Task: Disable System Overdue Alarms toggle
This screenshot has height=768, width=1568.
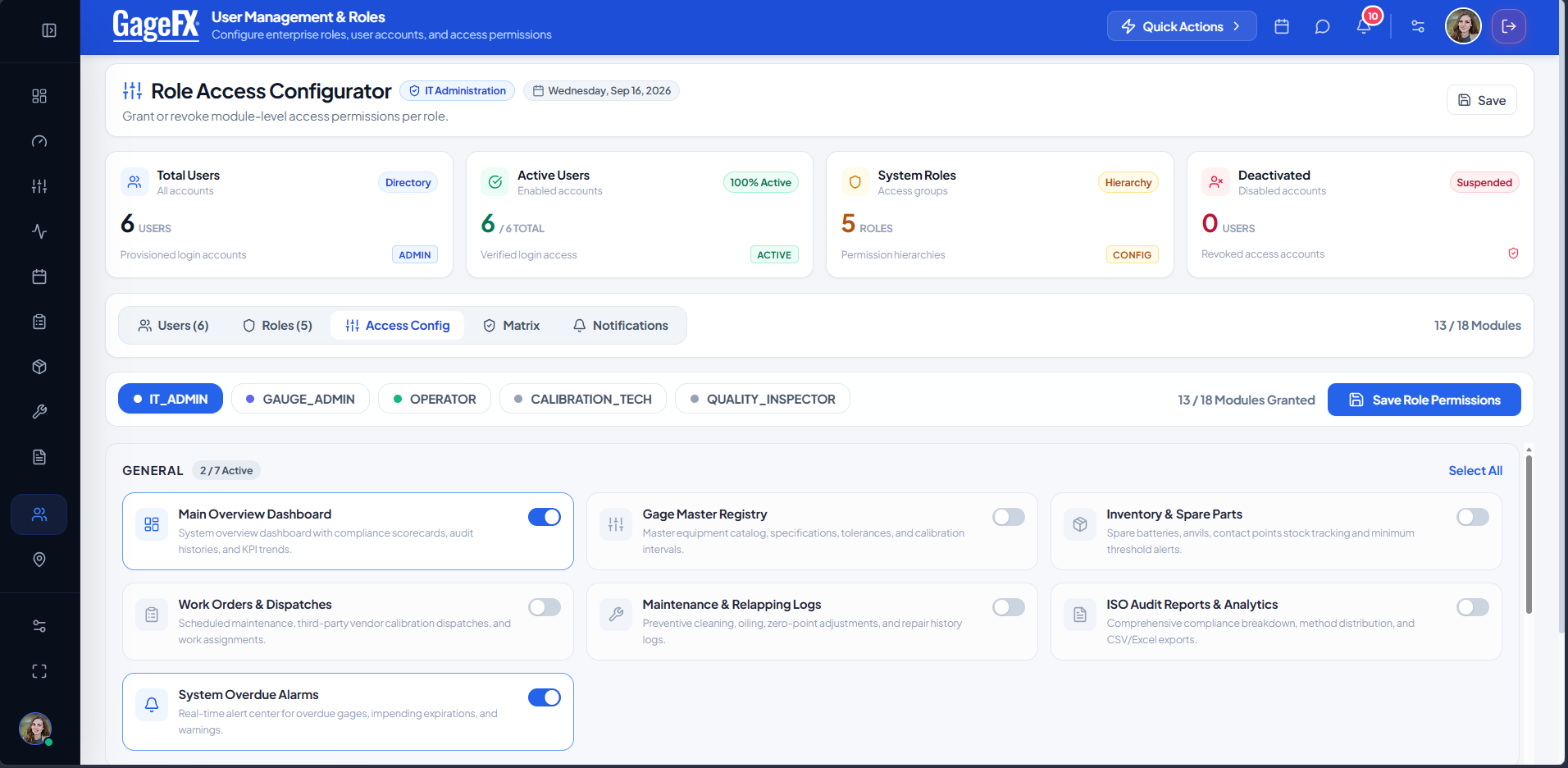Action: click(545, 697)
